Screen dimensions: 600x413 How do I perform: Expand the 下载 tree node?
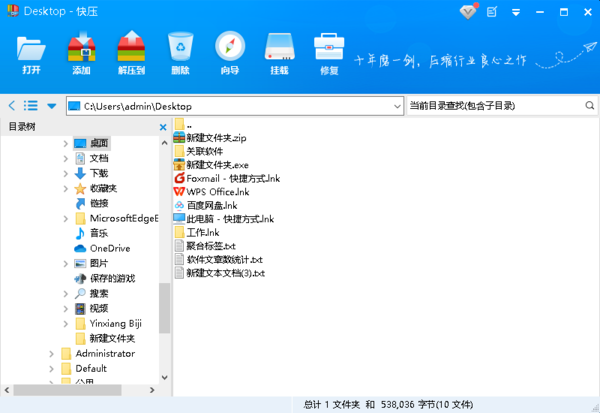65,173
